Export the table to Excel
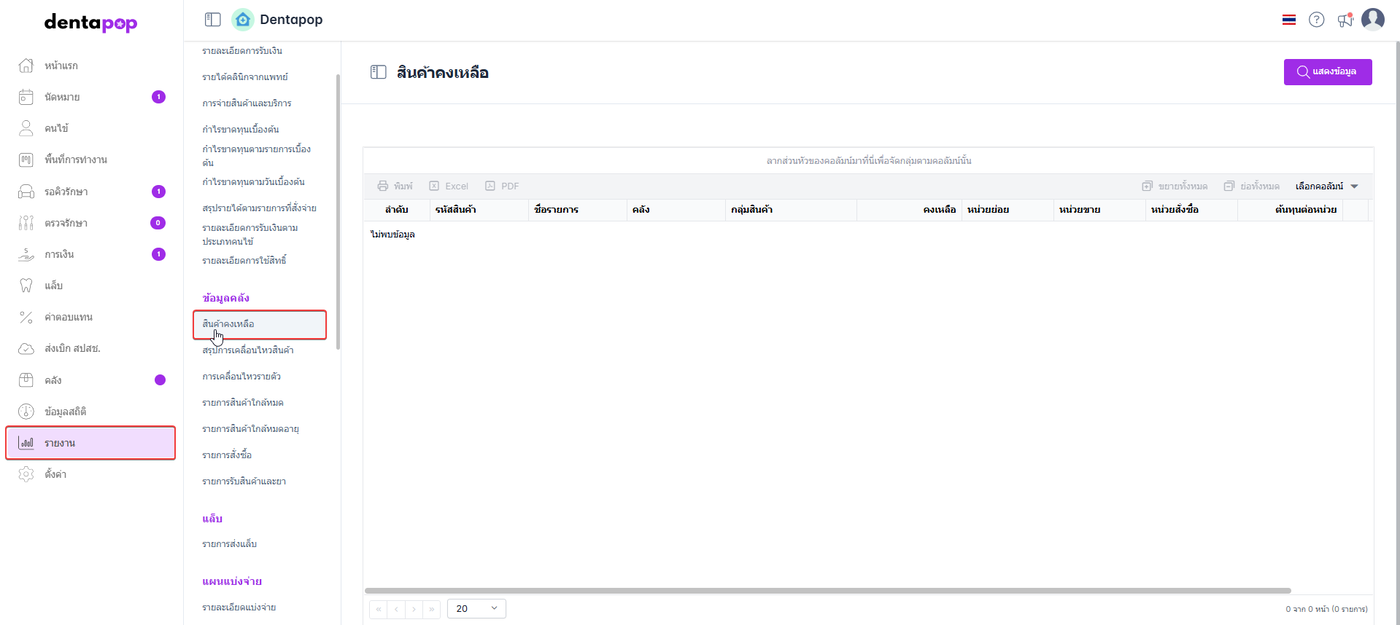Viewport: 1400px width, 625px height. point(448,186)
